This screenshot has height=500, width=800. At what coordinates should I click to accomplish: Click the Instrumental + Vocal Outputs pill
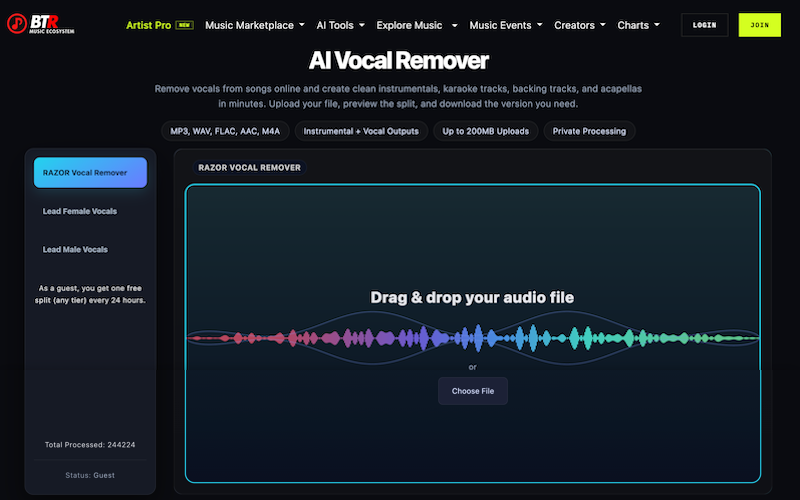pos(361,131)
